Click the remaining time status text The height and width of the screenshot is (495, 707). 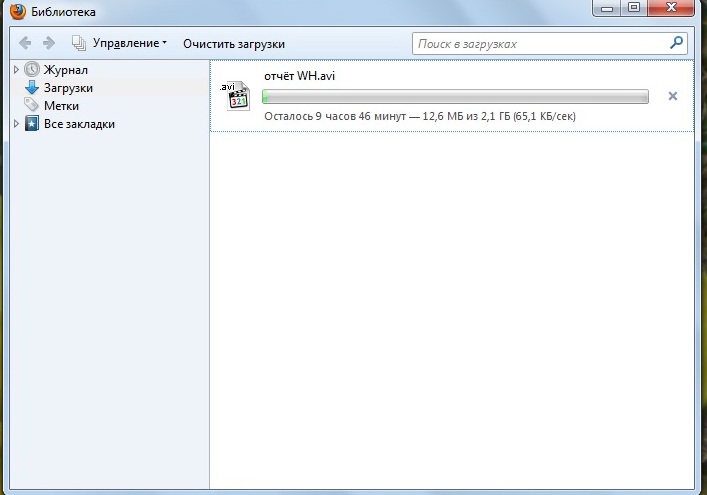[420, 116]
